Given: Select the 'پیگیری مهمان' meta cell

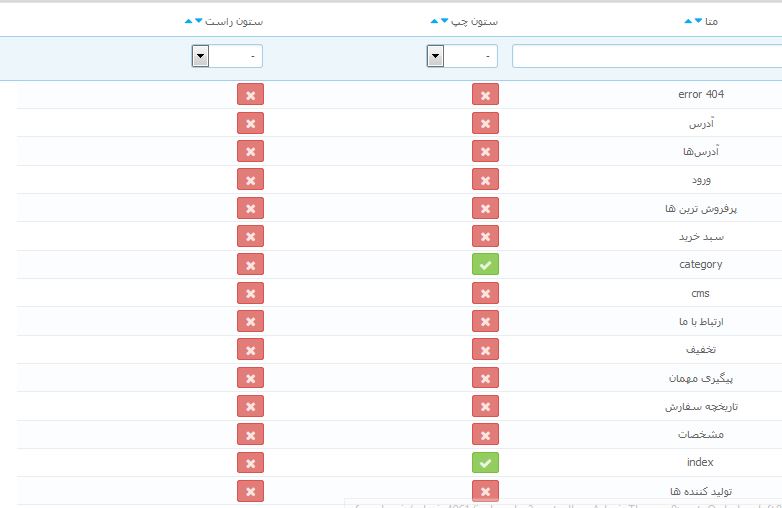Looking at the screenshot, I should (x=701, y=378).
